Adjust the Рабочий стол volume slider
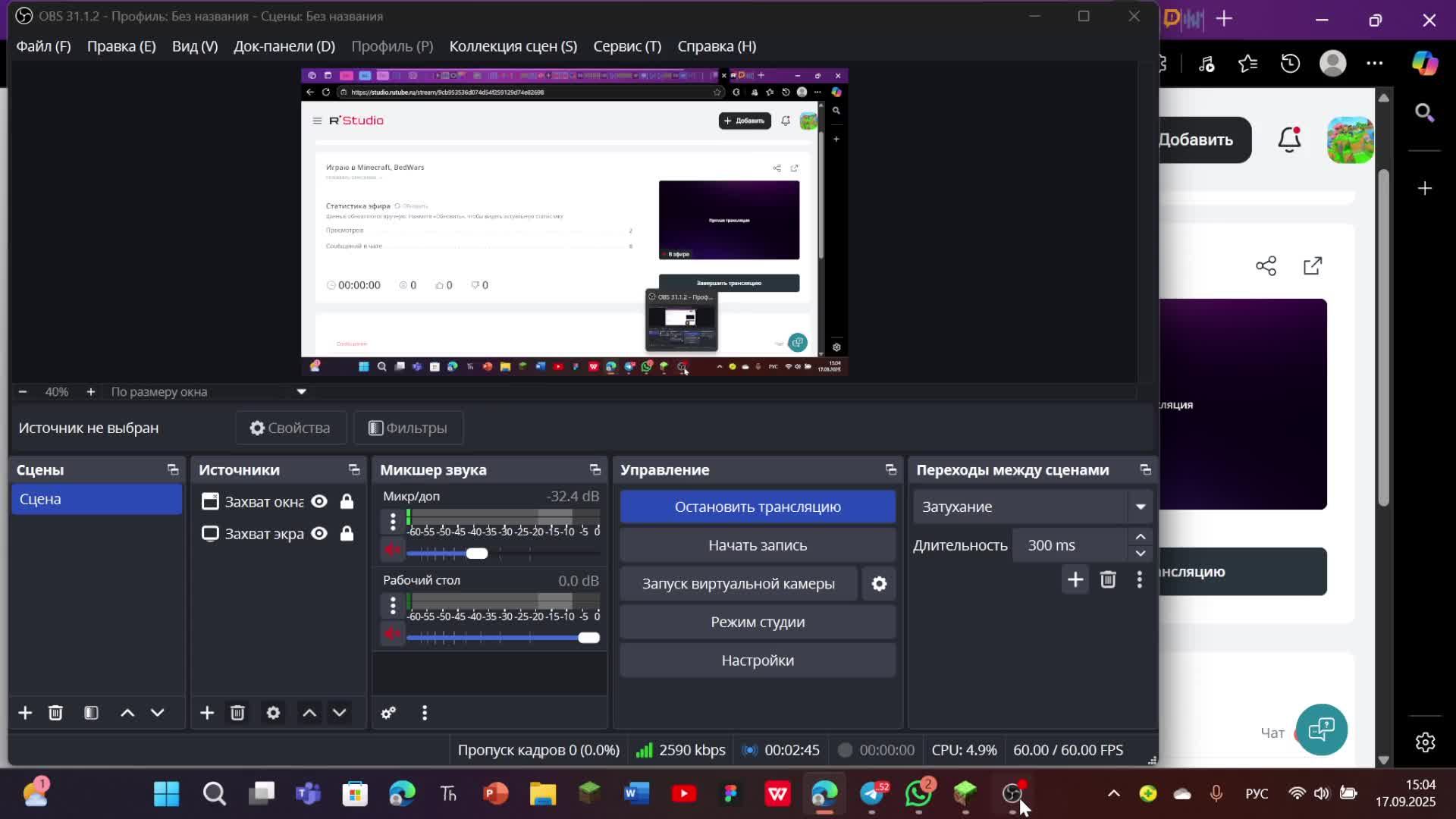The width and height of the screenshot is (1456, 819). [588, 638]
